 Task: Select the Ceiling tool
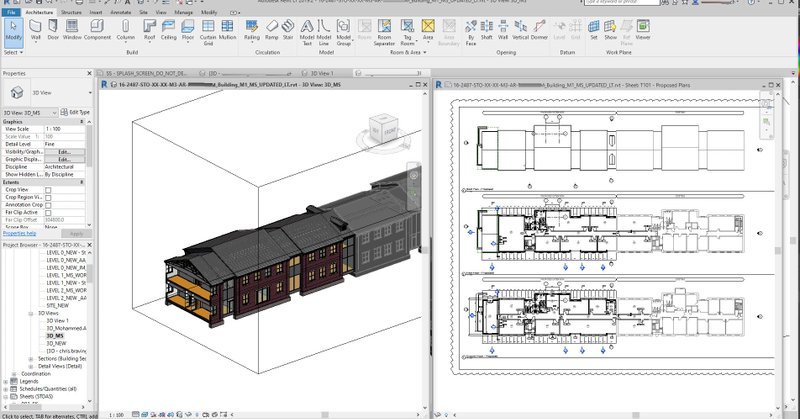coord(168,30)
